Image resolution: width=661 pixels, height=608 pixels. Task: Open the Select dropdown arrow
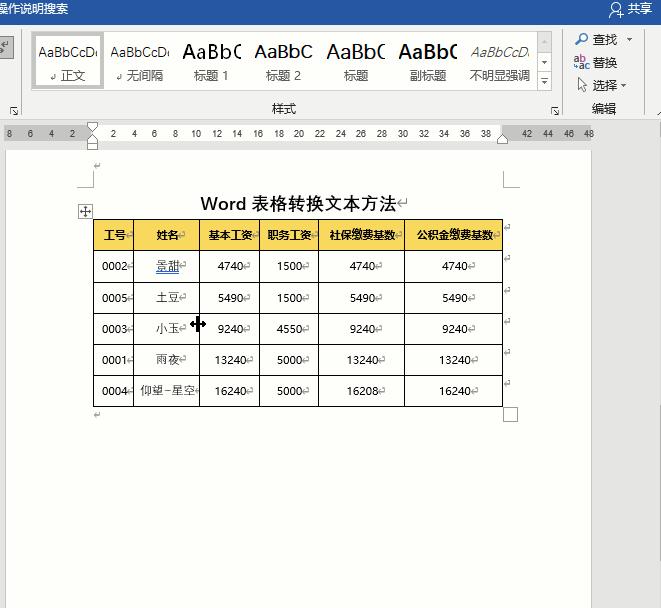point(623,86)
